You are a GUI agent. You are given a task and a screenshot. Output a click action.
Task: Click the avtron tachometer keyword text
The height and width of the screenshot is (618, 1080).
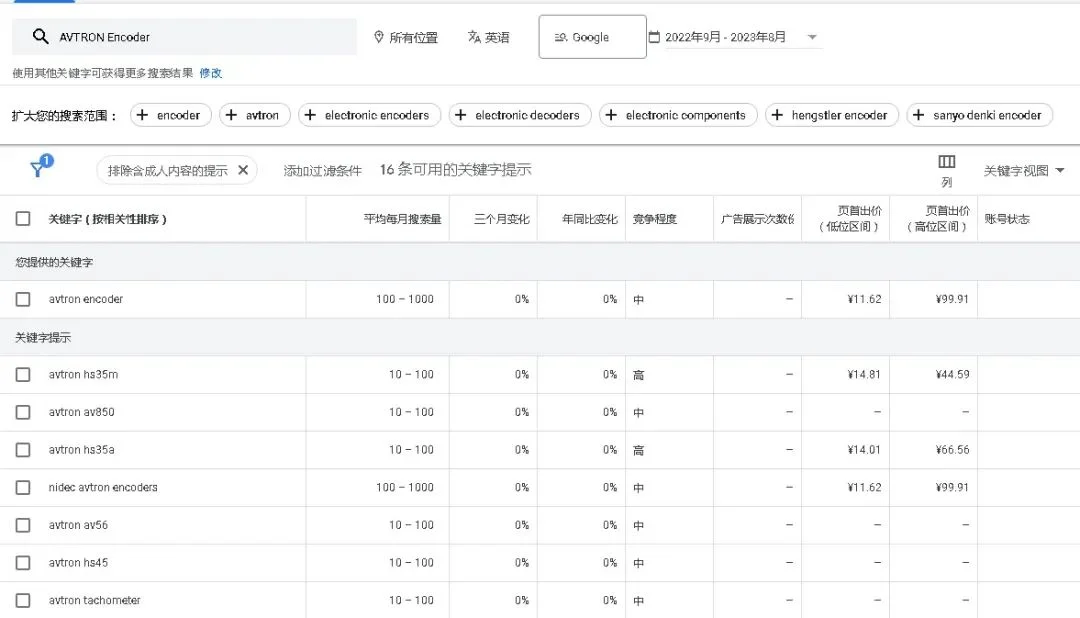coord(94,600)
